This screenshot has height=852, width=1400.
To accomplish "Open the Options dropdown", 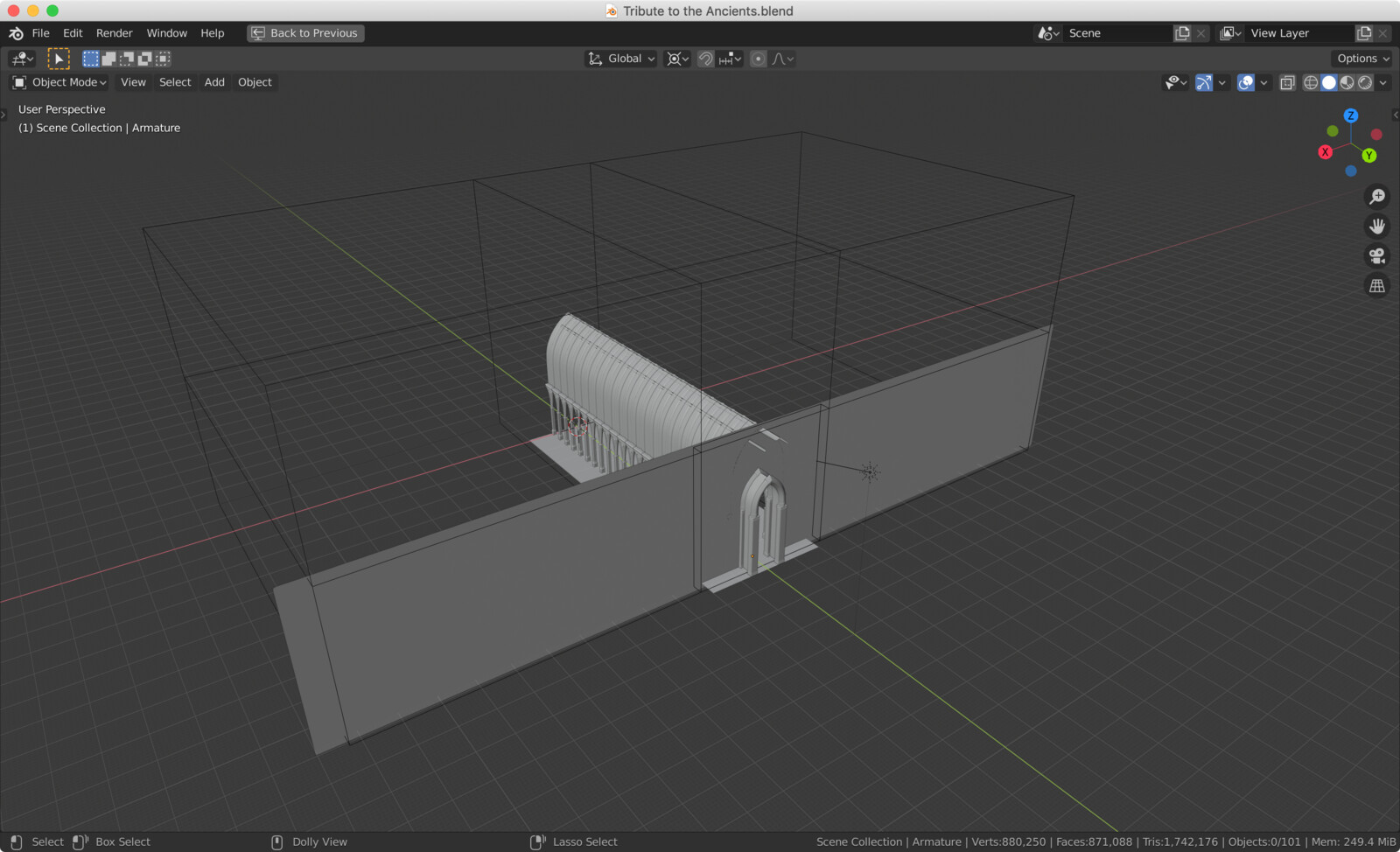I will click(1362, 59).
